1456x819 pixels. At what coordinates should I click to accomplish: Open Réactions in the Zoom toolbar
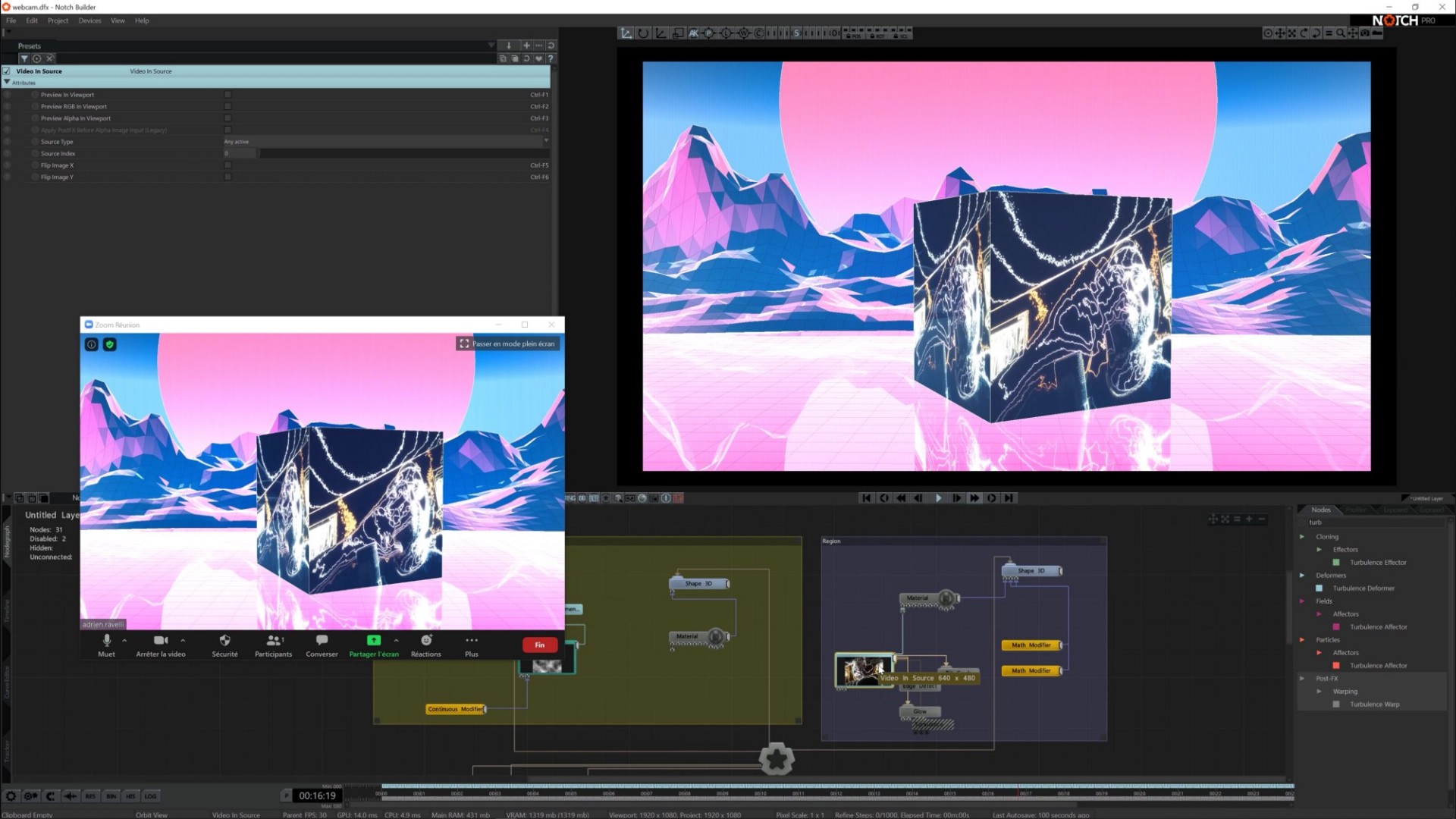pyautogui.click(x=425, y=644)
